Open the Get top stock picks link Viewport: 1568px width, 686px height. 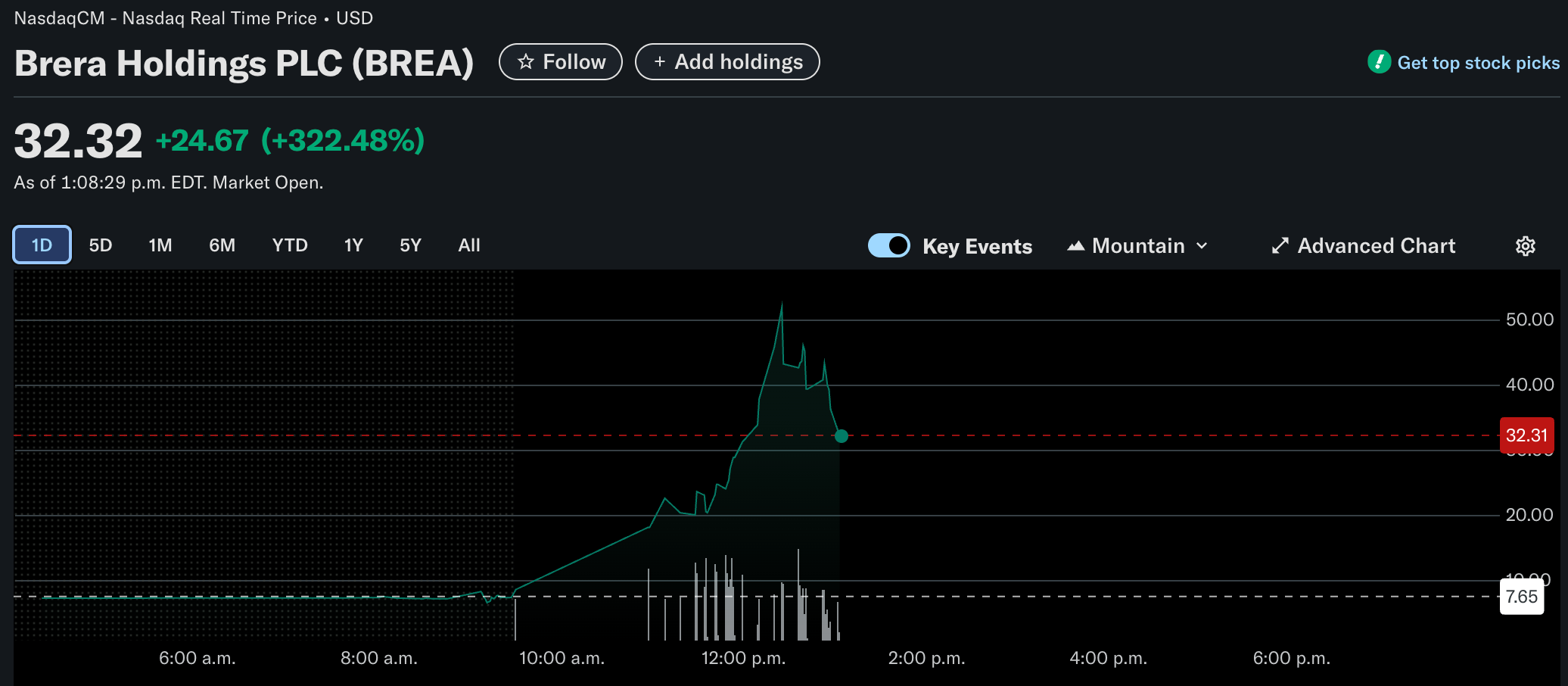[1478, 63]
